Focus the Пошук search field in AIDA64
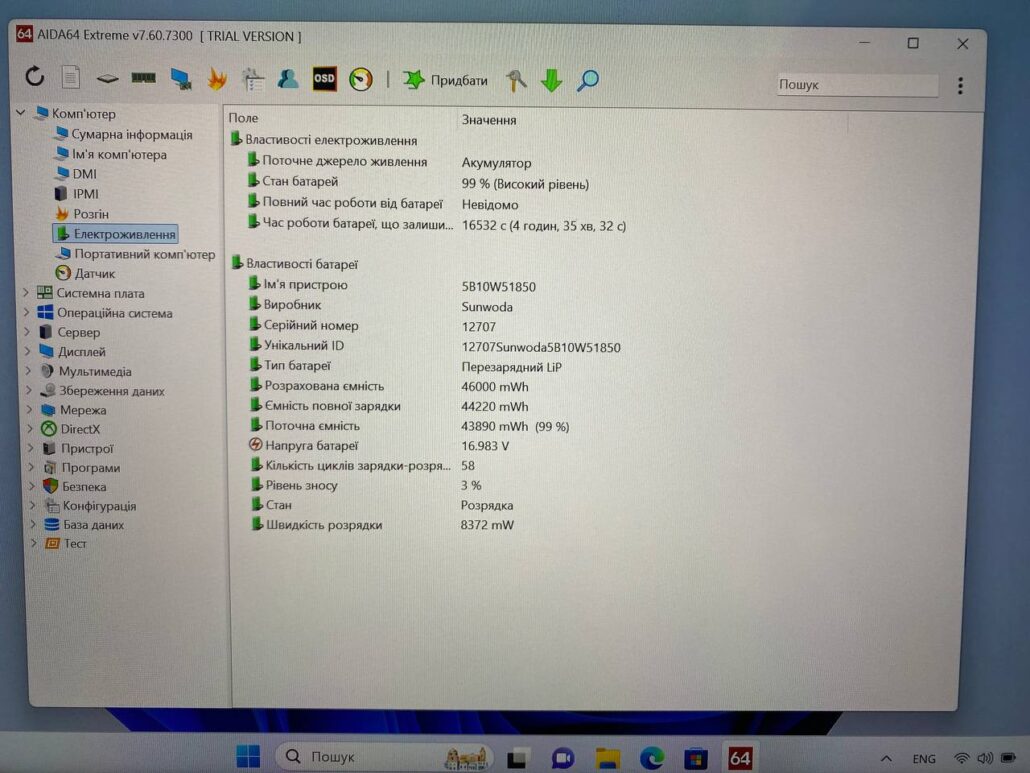Image resolution: width=1030 pixels, height=773 pixels. [857, 85]
